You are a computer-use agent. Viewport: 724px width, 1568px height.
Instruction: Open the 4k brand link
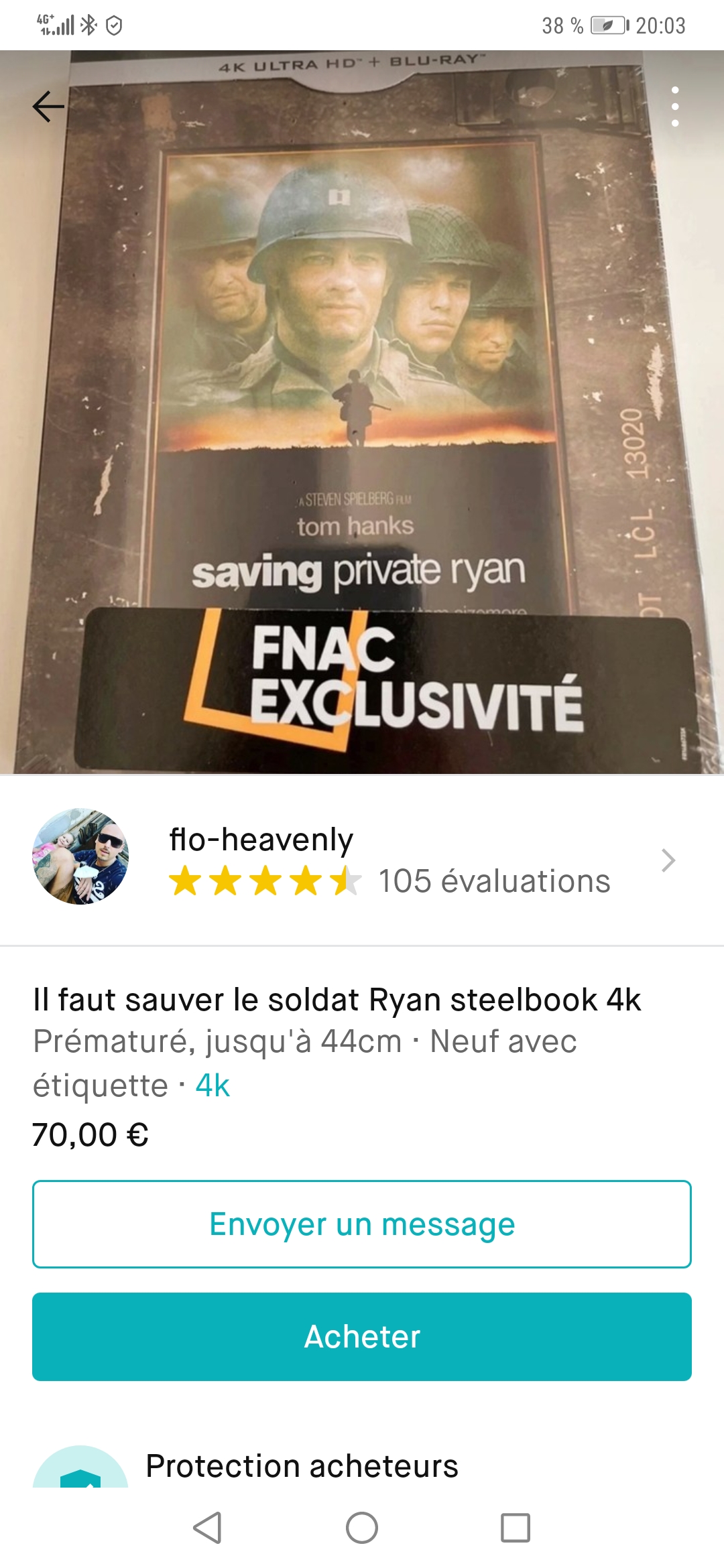click(213, 1085)
